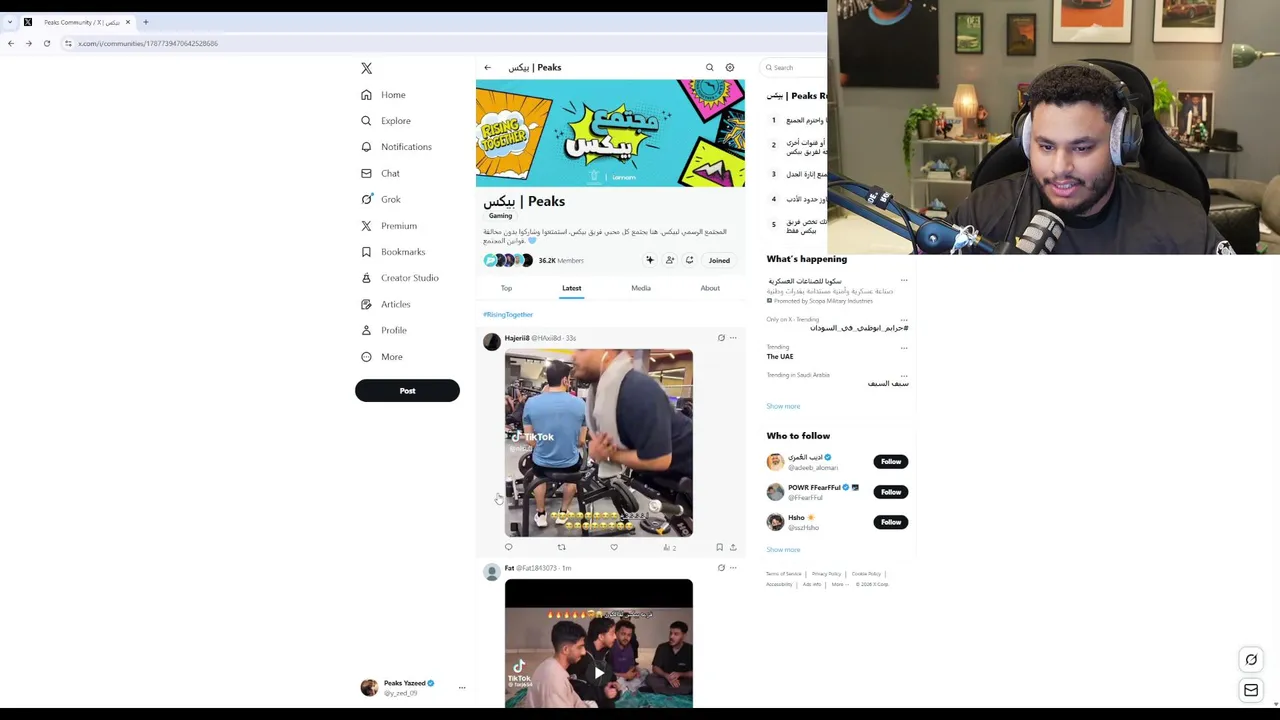
Task: Open more options on Hajerii8's post
Action: coord(733,338)
